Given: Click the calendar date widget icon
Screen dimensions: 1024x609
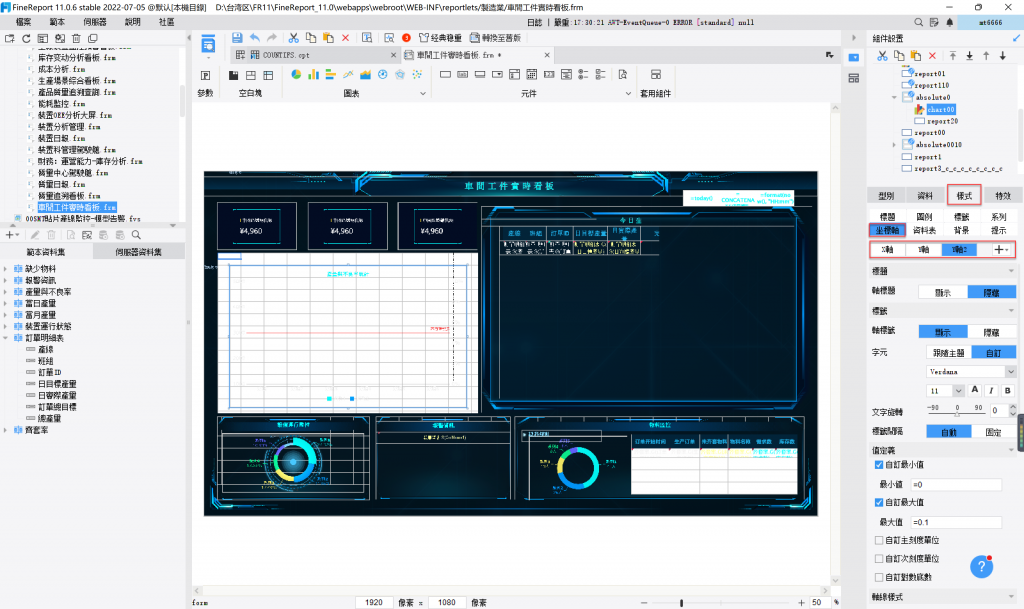Looking at the screenshot, I should [532, 74].
